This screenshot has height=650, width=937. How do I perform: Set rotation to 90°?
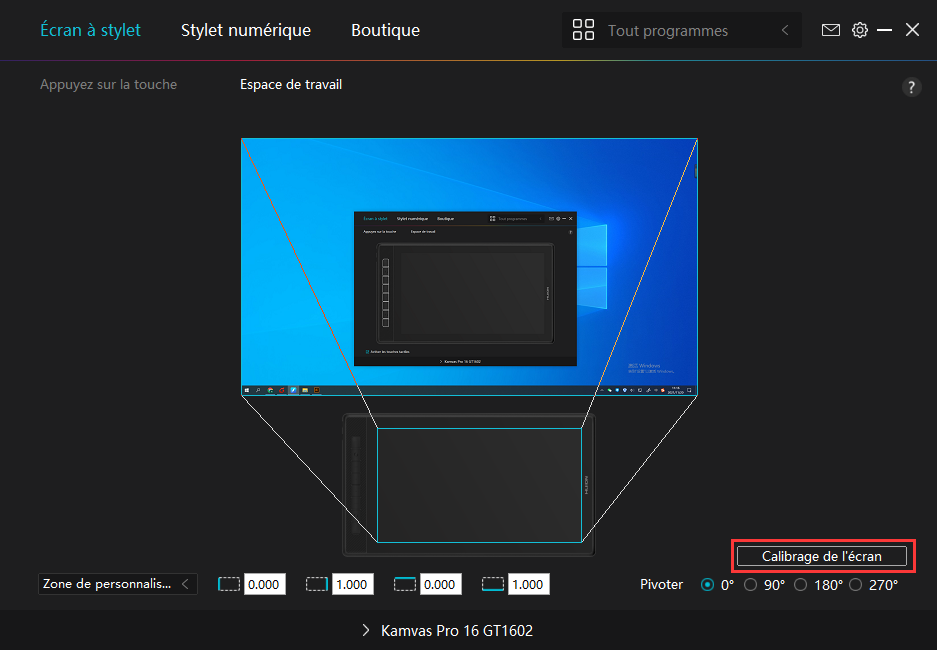pyautogui.click(x=751, y=585)
